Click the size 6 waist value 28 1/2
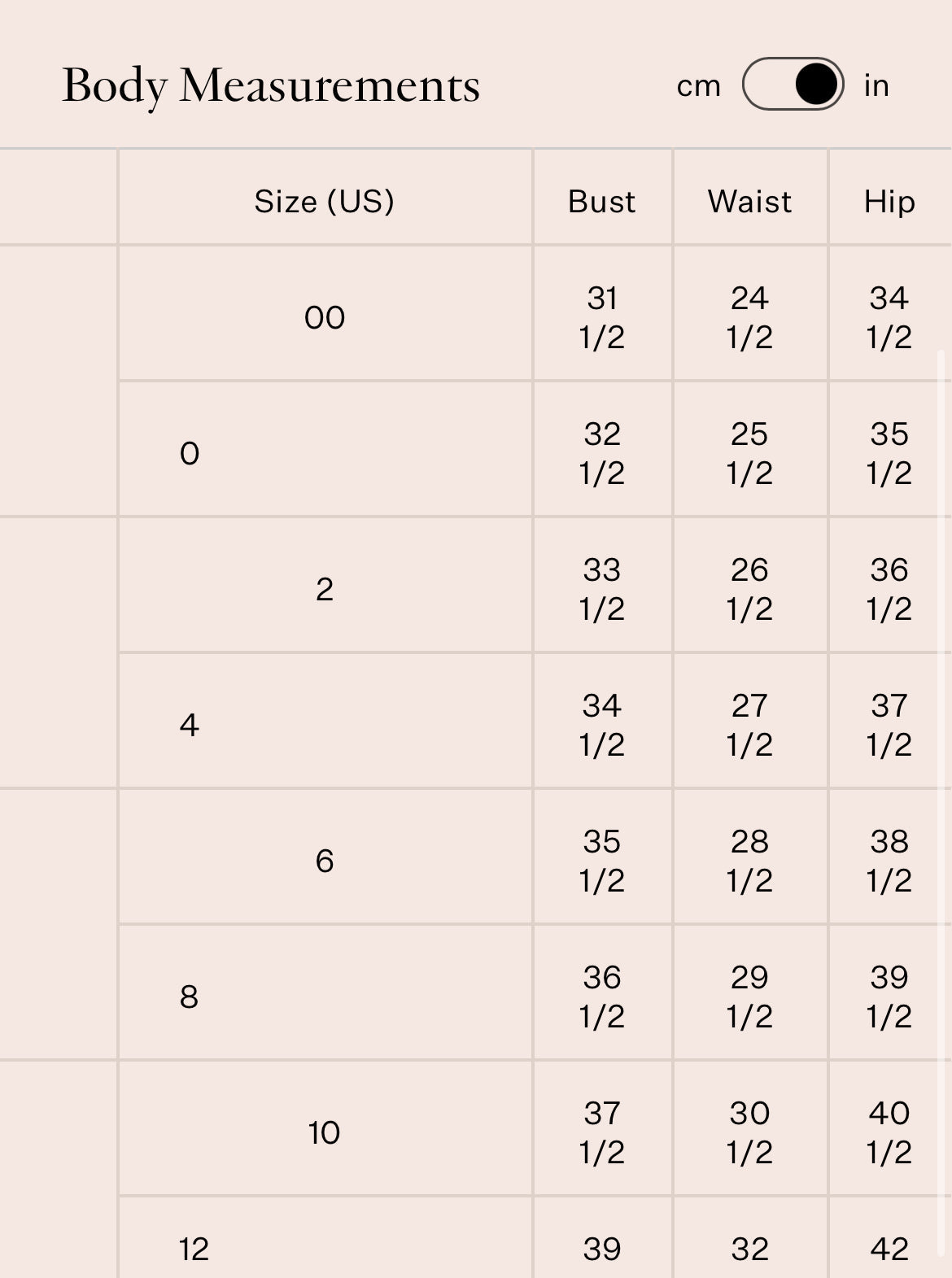Image resolution: width=952 pixels, height=1278 pixels. coord(749,861)
